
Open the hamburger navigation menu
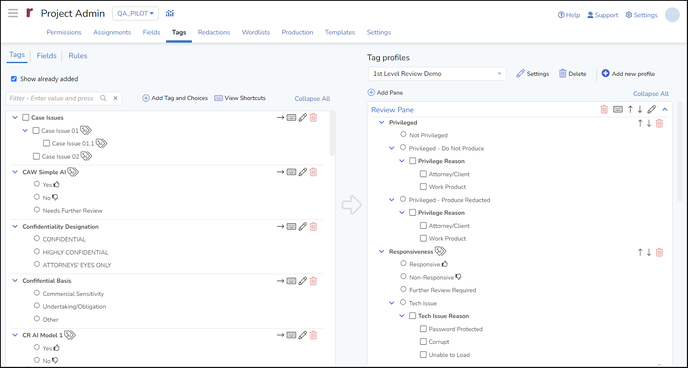tap(13, 13)
